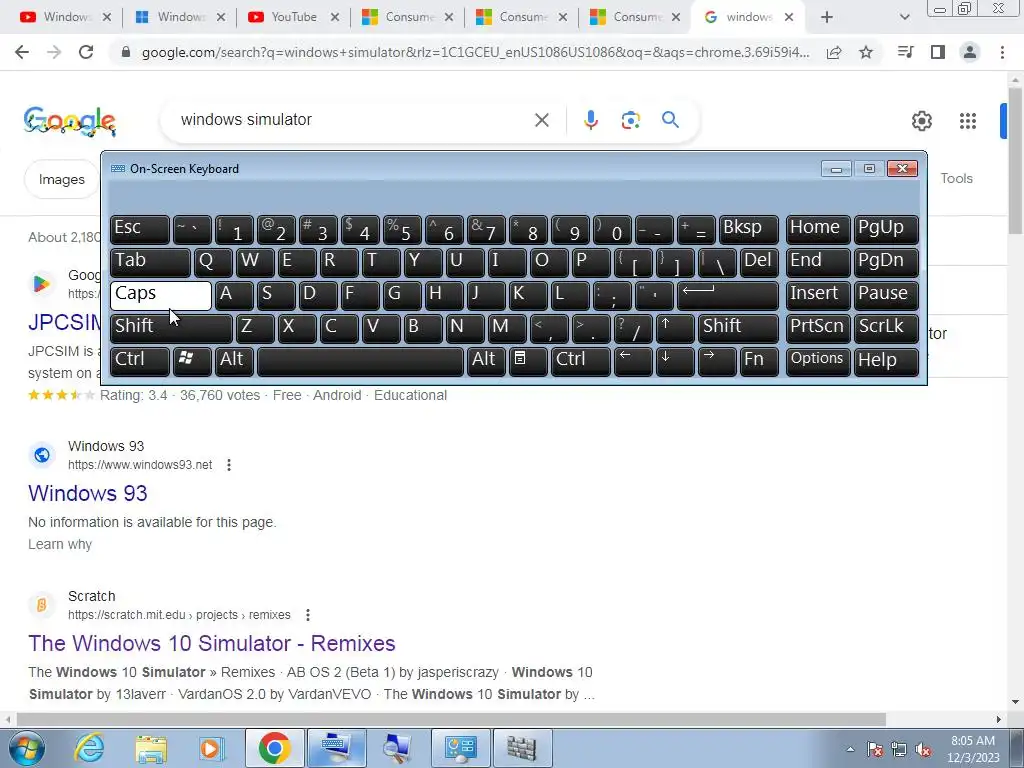This screenshot has height=768, width=1024.
Task: Click the space bar on the keyboard
Action: point(360,361)
